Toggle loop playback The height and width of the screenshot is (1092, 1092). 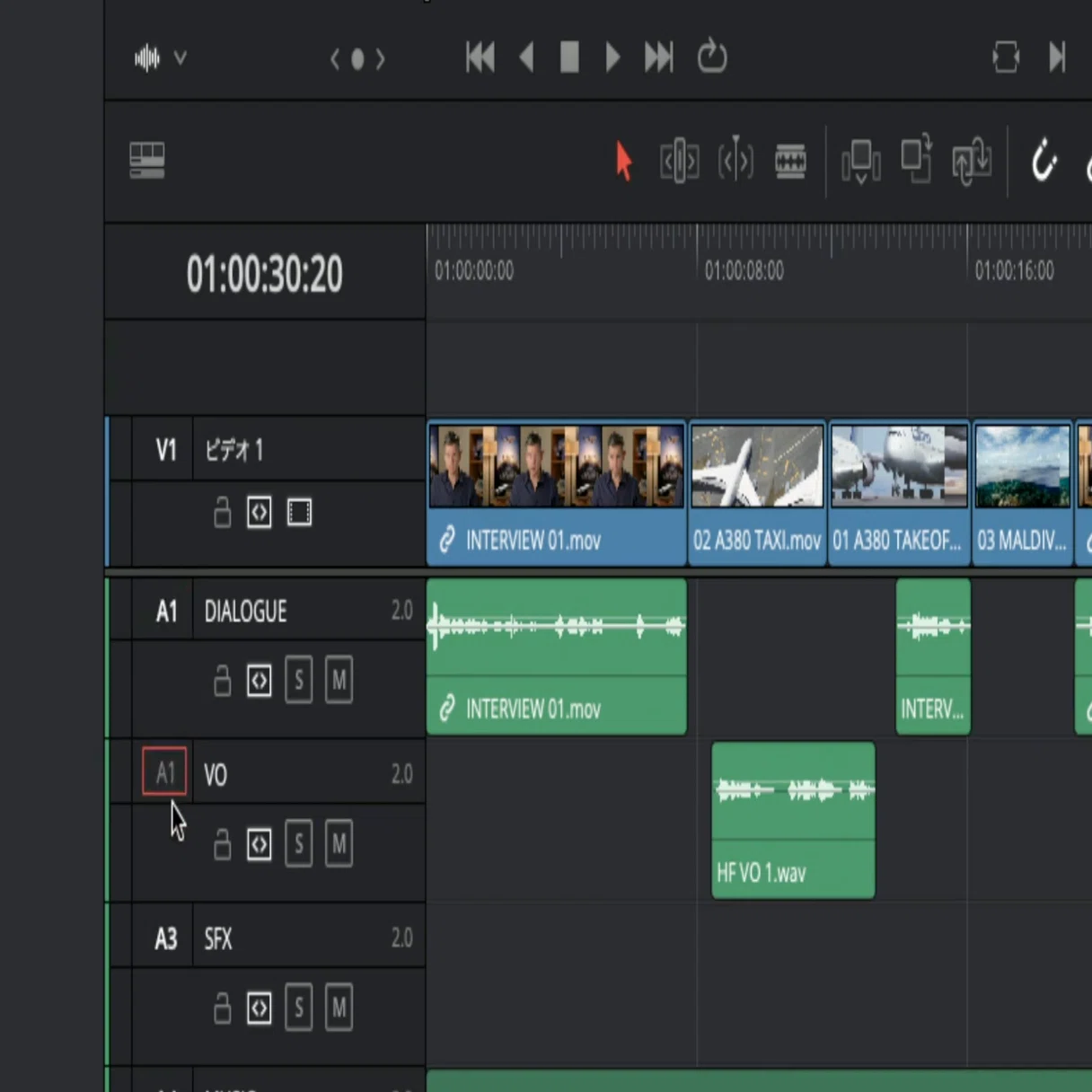click(x=712, y=57)
